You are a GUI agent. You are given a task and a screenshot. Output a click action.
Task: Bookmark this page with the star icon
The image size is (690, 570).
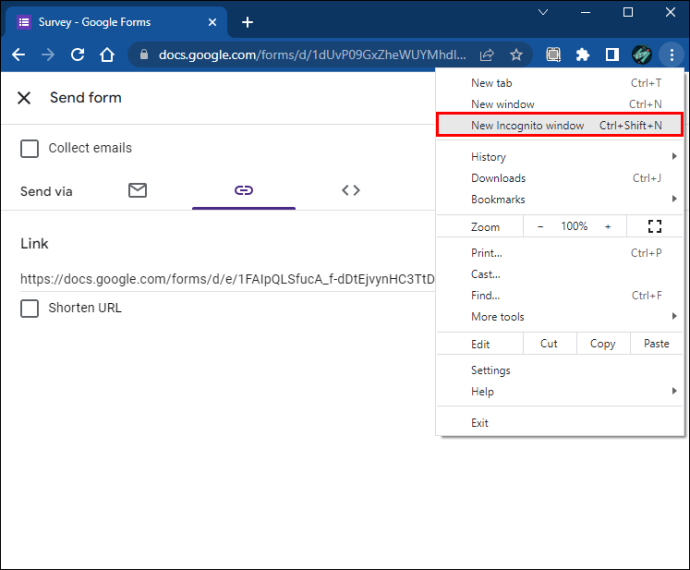[516, 55]
